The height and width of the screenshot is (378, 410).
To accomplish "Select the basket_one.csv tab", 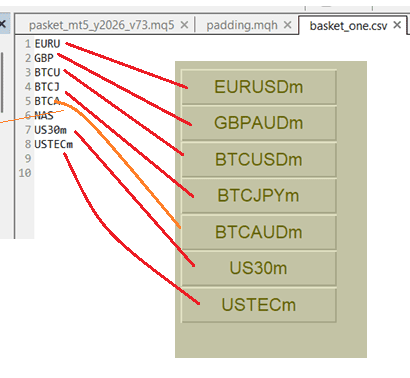I will point(348,26).
